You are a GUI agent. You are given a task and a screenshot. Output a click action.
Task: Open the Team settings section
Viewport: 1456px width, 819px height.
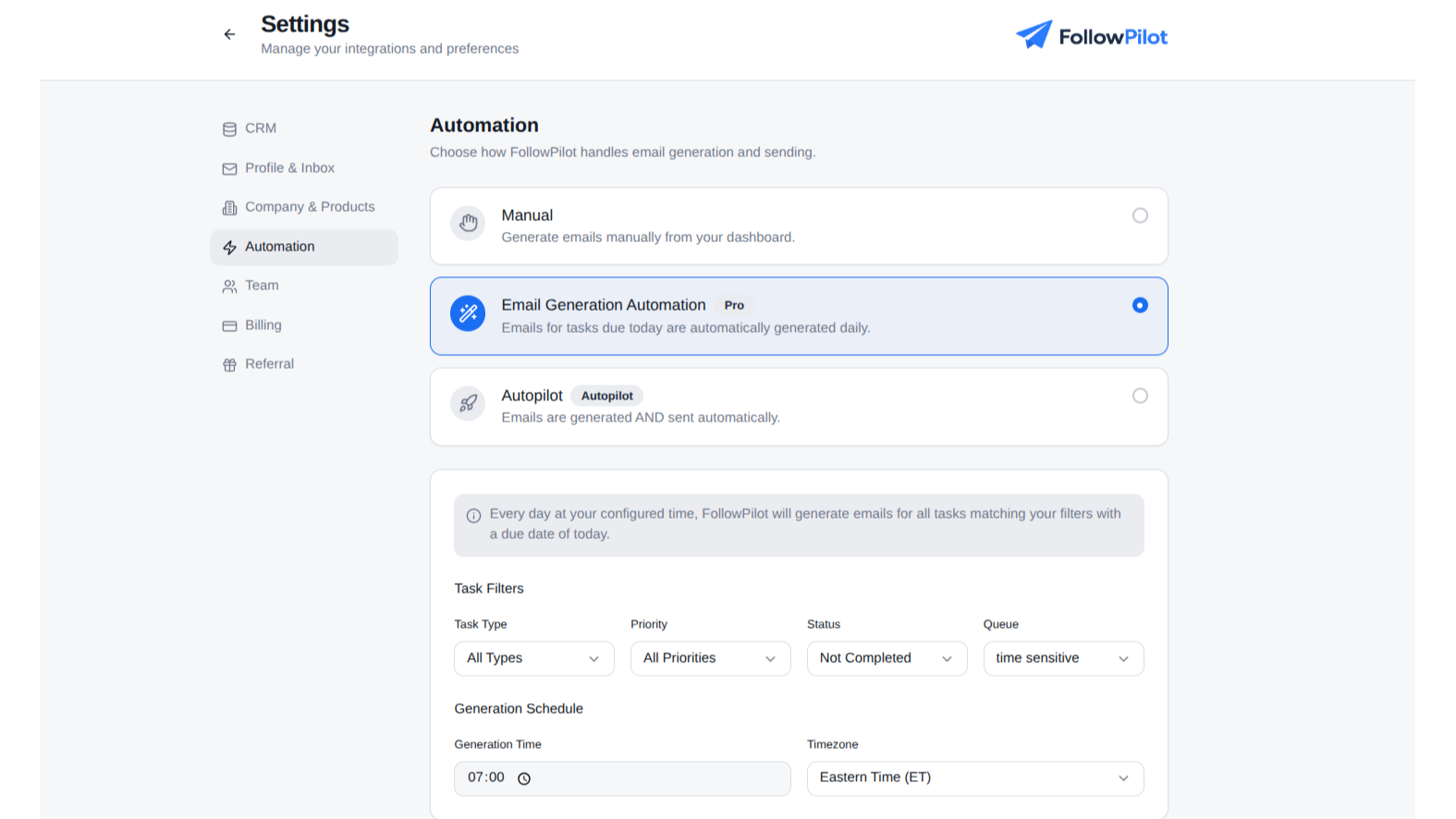(x=304, y=286)
